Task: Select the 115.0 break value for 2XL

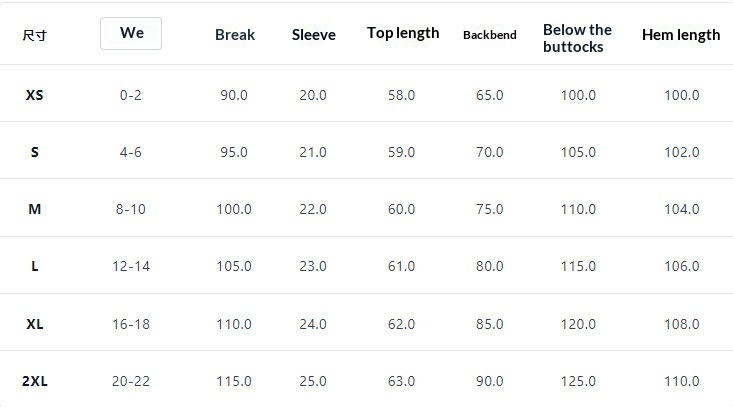Action: (x=234, y=381)
